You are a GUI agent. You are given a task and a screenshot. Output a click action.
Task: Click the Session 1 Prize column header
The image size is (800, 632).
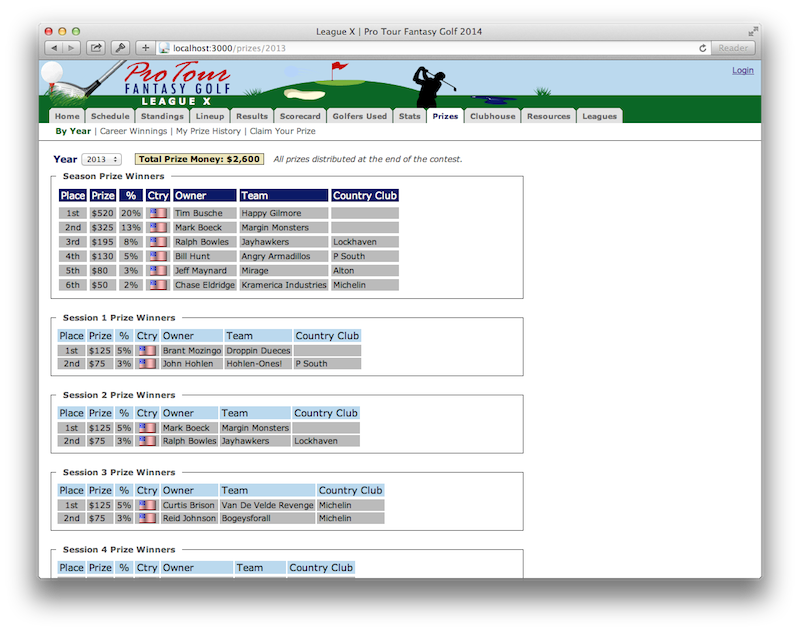[100, 336]
